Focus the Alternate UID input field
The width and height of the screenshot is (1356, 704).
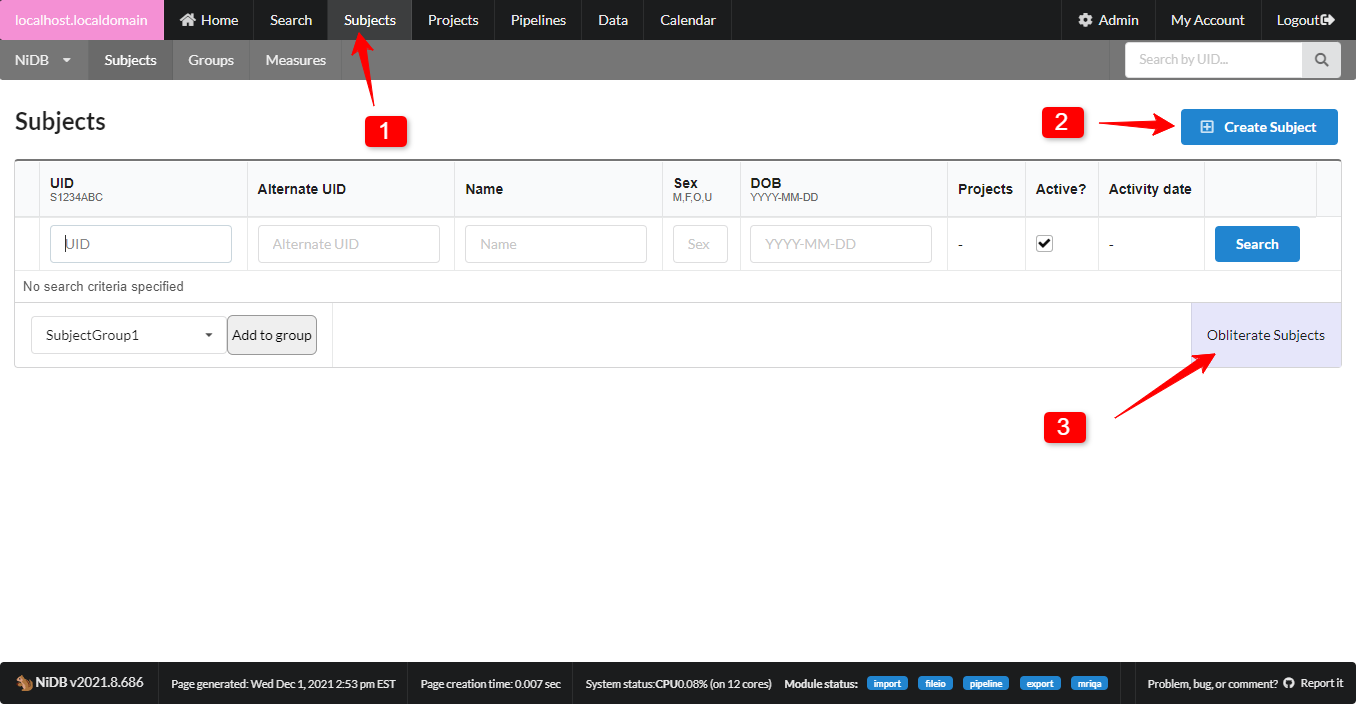click(x=348, y=244)
